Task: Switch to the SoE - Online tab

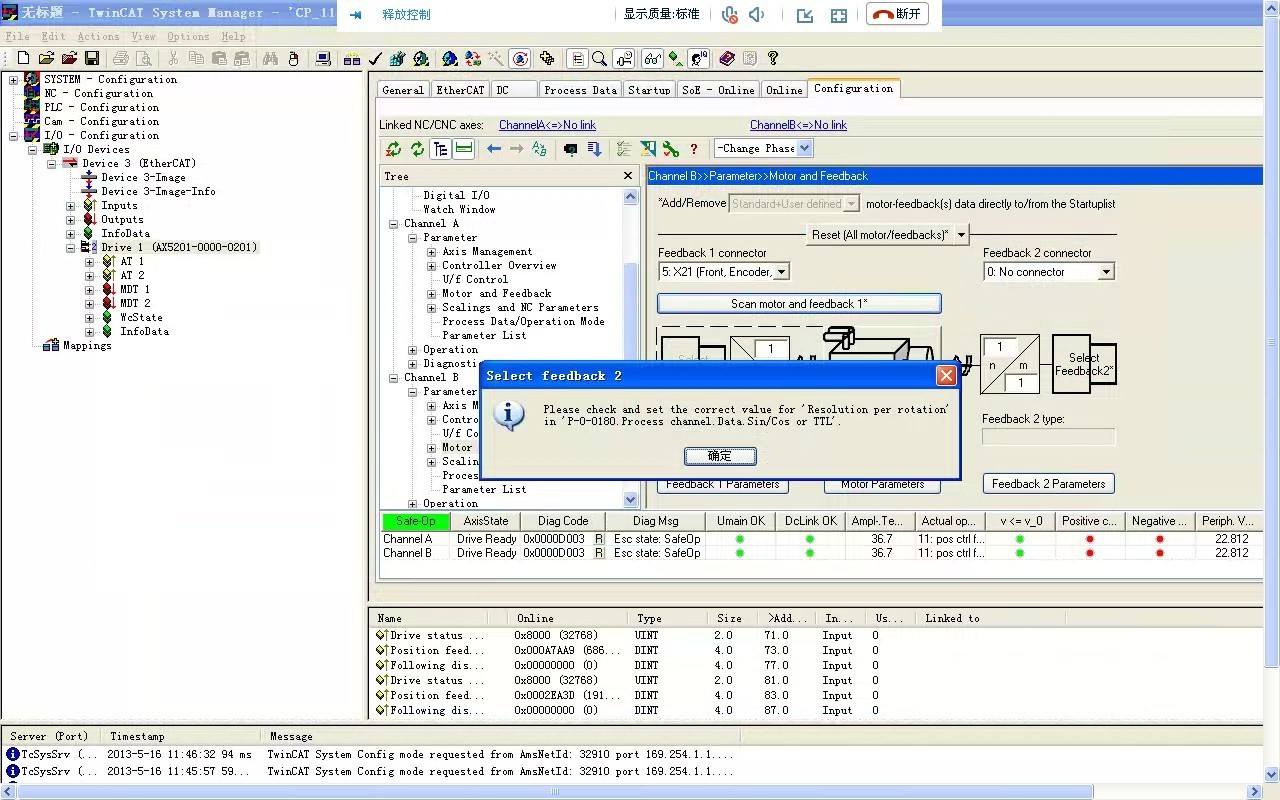Action: [x=718, y=90]
